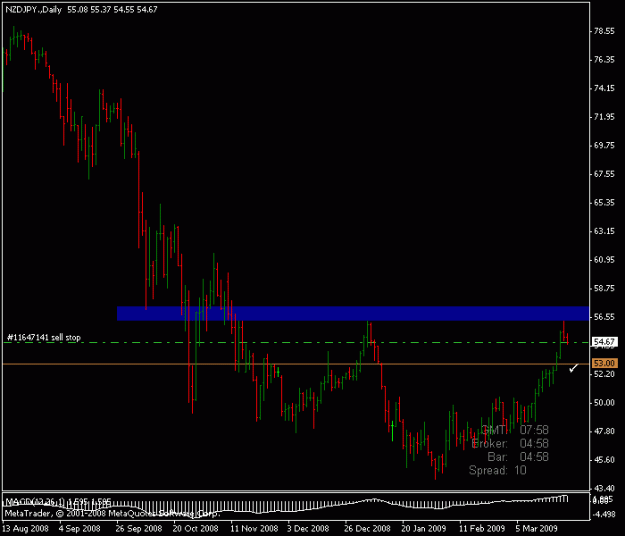
Task: Click the 26 Sep 2008 date label
Action: point(139,529)
